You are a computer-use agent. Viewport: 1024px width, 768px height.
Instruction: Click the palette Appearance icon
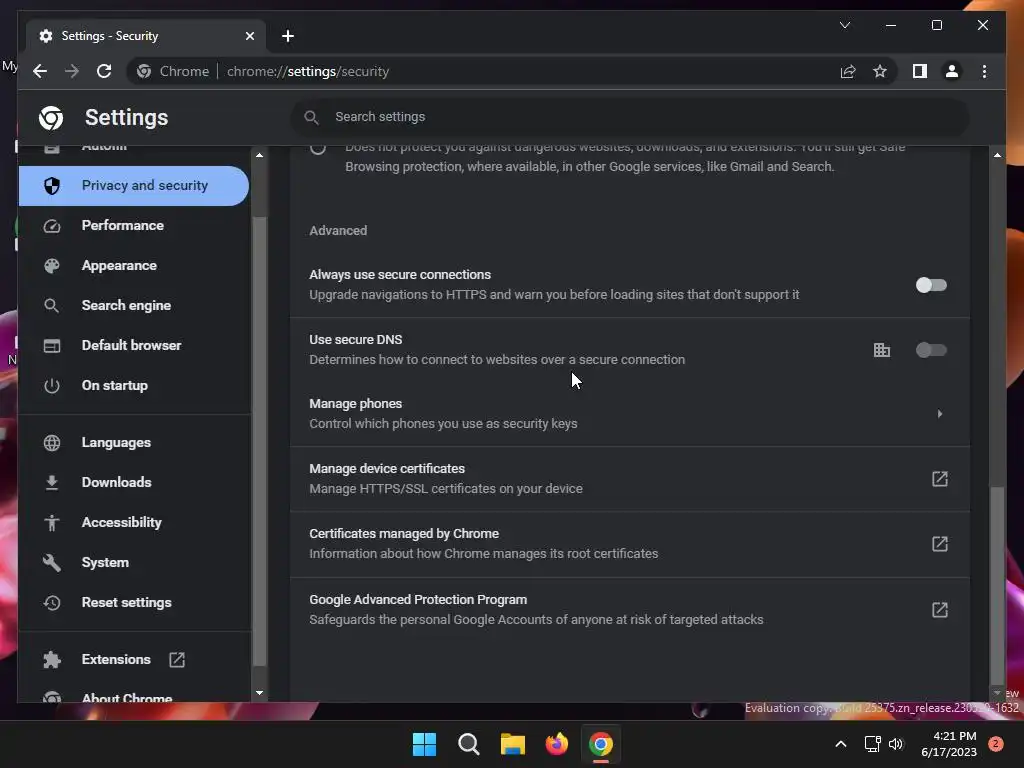tap(52, 266)
